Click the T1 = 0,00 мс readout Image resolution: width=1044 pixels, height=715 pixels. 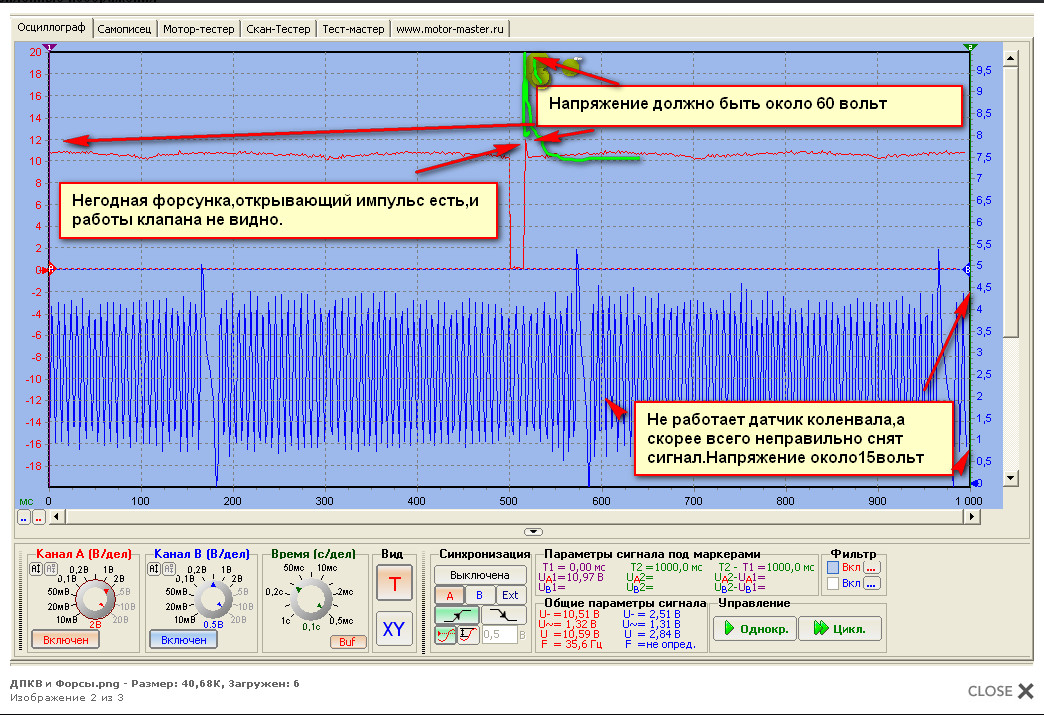tap(573, 567)
